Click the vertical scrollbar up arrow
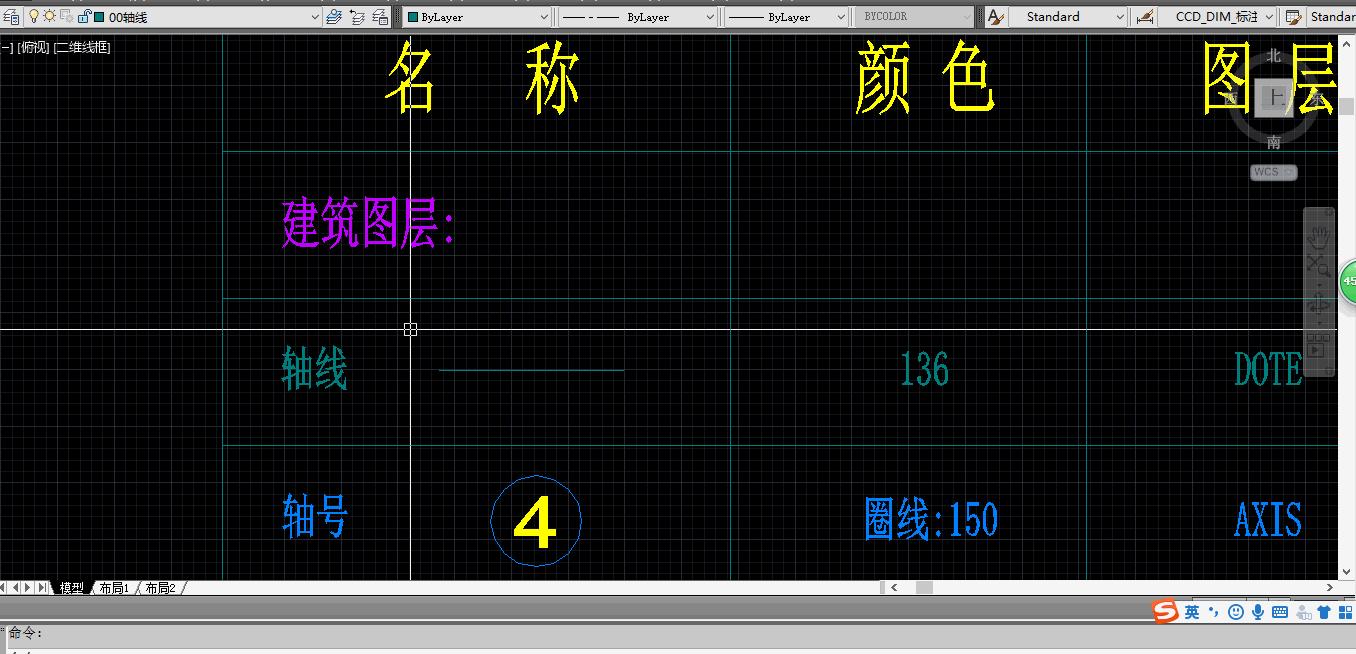The width and height of the screenshot is (1356, 654). (x=1347, y=42)
